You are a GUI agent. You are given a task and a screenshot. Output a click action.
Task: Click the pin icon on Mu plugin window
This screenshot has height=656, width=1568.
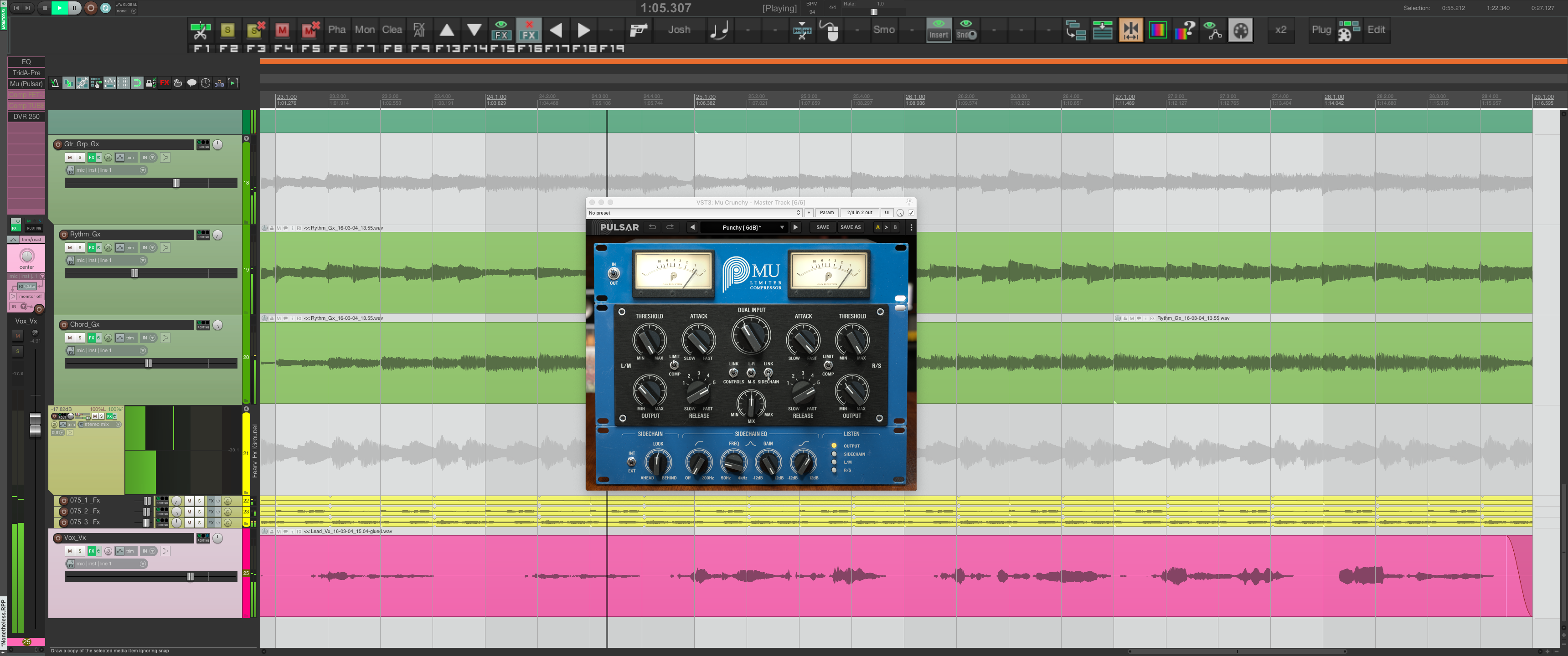(x=909, y=202)
